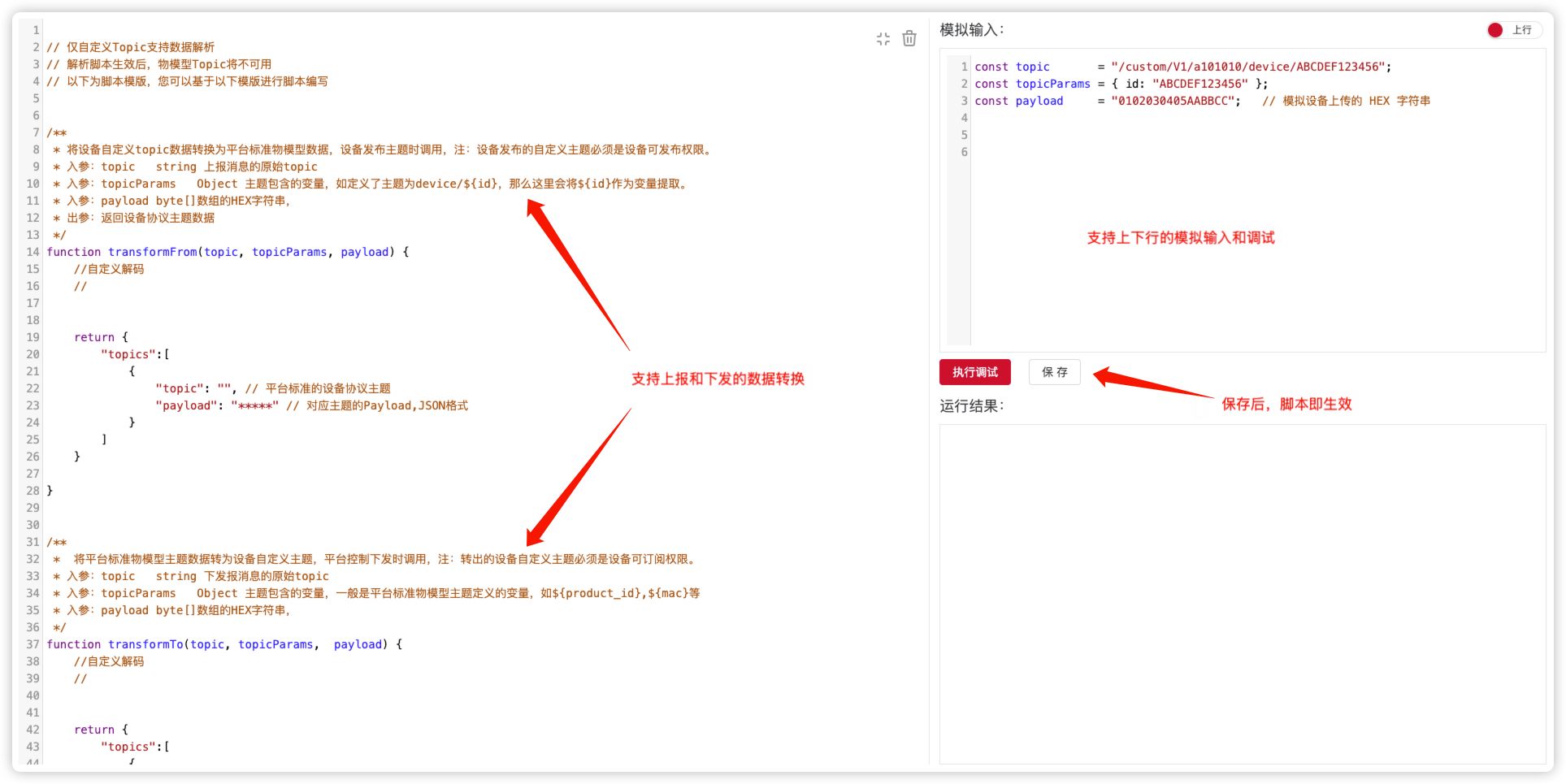The height and width of the screenshot is (784, 1566).
Task: Place cursor on the transformTo function declaration line
Action: tap(223, 644)
